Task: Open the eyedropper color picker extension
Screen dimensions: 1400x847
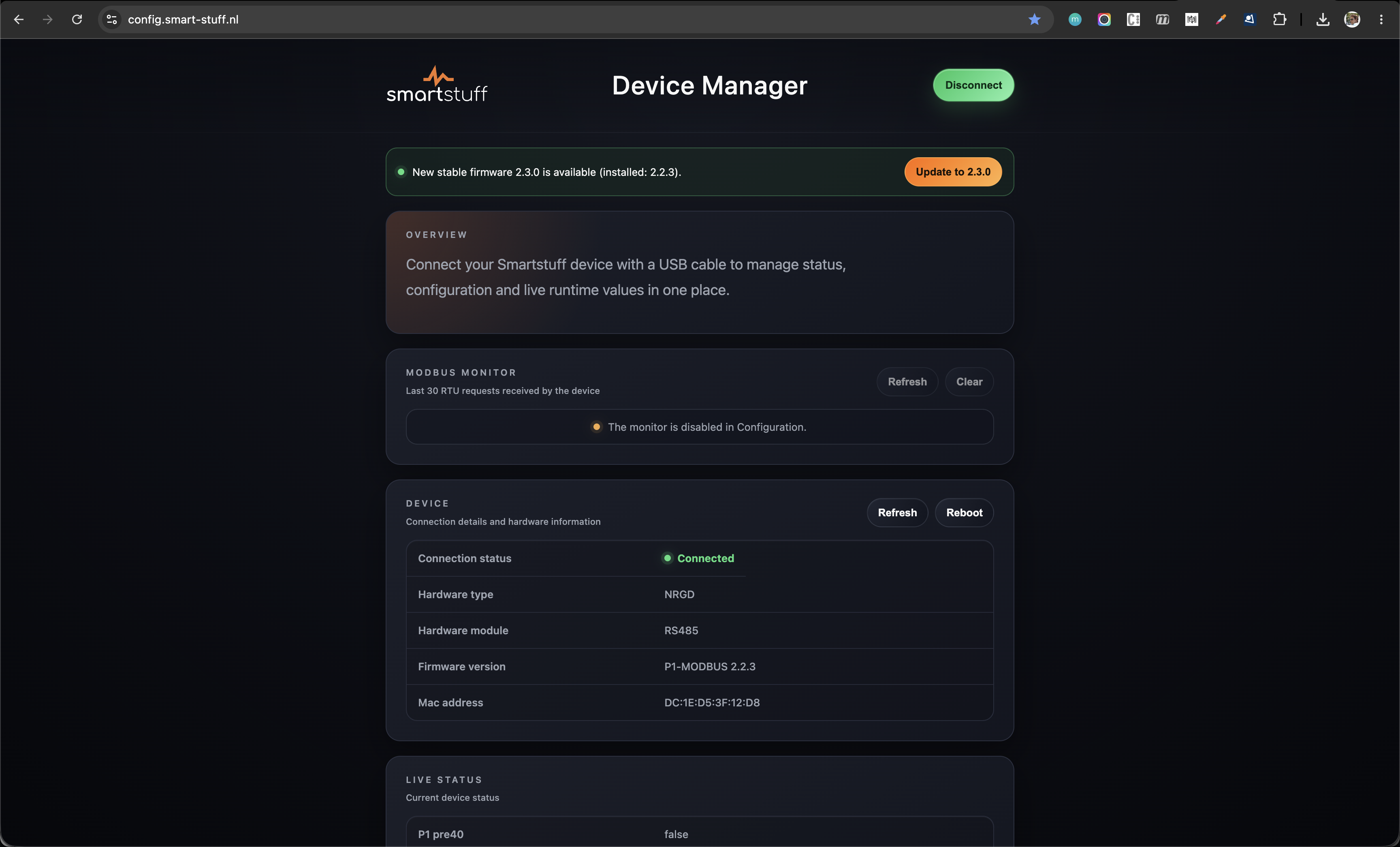Action: coord(1221,19)
